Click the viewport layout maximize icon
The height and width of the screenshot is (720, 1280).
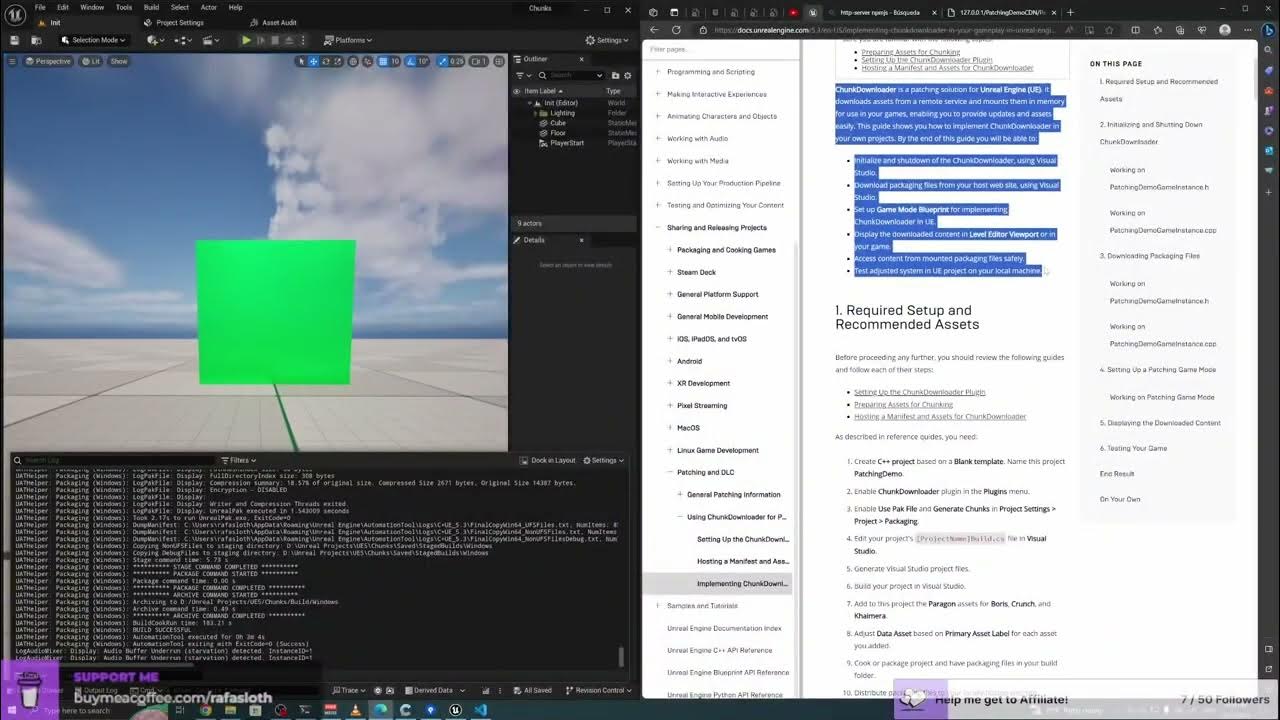[498, 61]
